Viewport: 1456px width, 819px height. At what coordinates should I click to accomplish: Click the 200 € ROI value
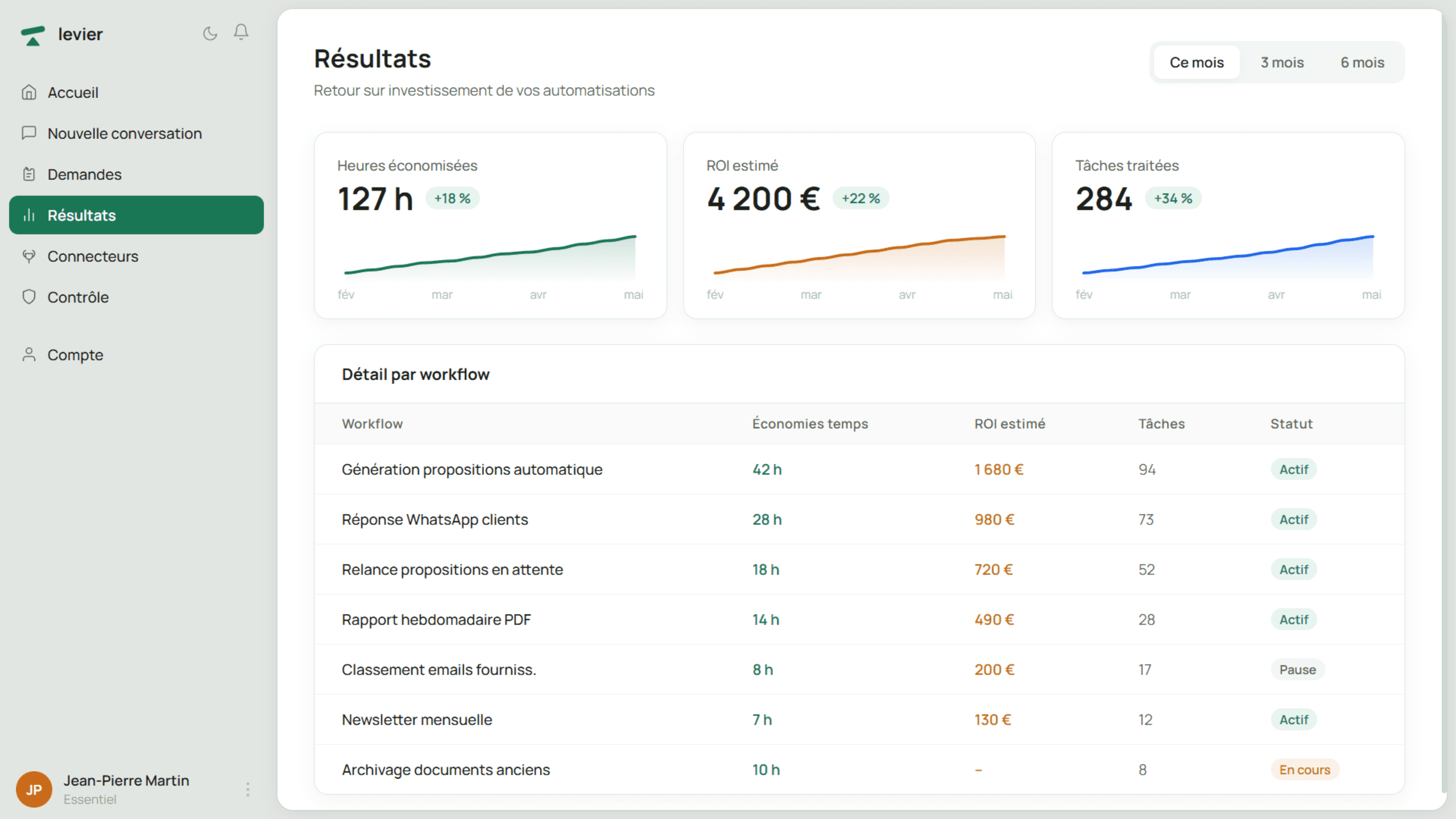tap(994, 669)
